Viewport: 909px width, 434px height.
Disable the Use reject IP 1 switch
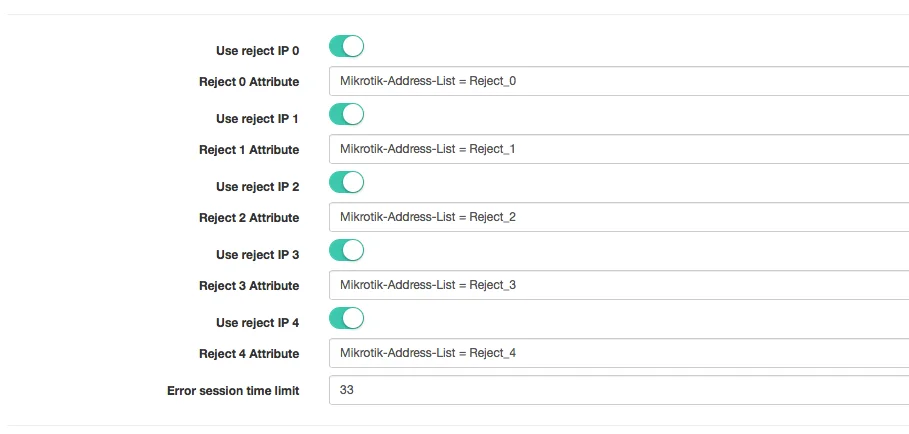pyautogui.click(x=346, y=114)
